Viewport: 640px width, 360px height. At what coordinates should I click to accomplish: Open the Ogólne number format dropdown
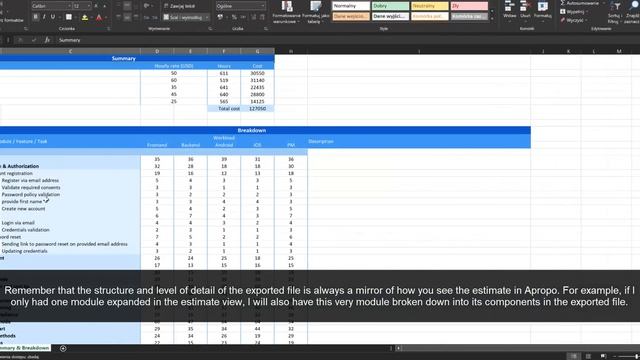[262, 6]
